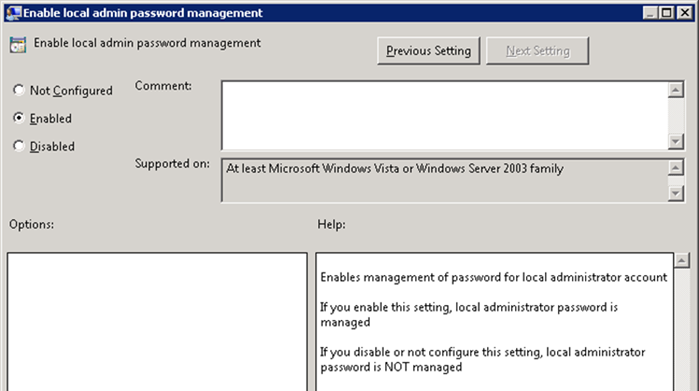
Task: Click the 'Options:' label
Action: pos(31,224)
